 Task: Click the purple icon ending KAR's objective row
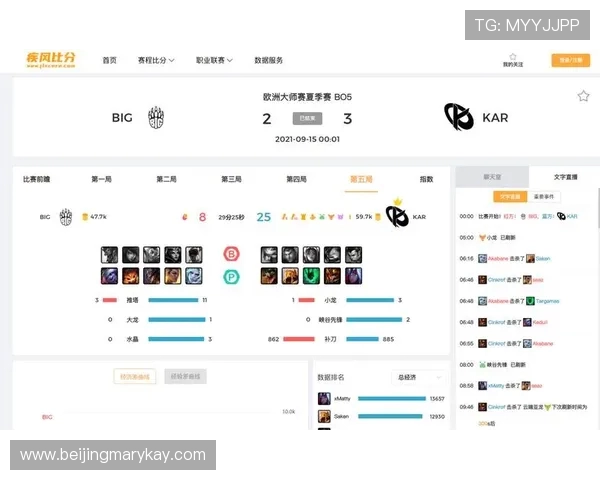coord(340,217)
